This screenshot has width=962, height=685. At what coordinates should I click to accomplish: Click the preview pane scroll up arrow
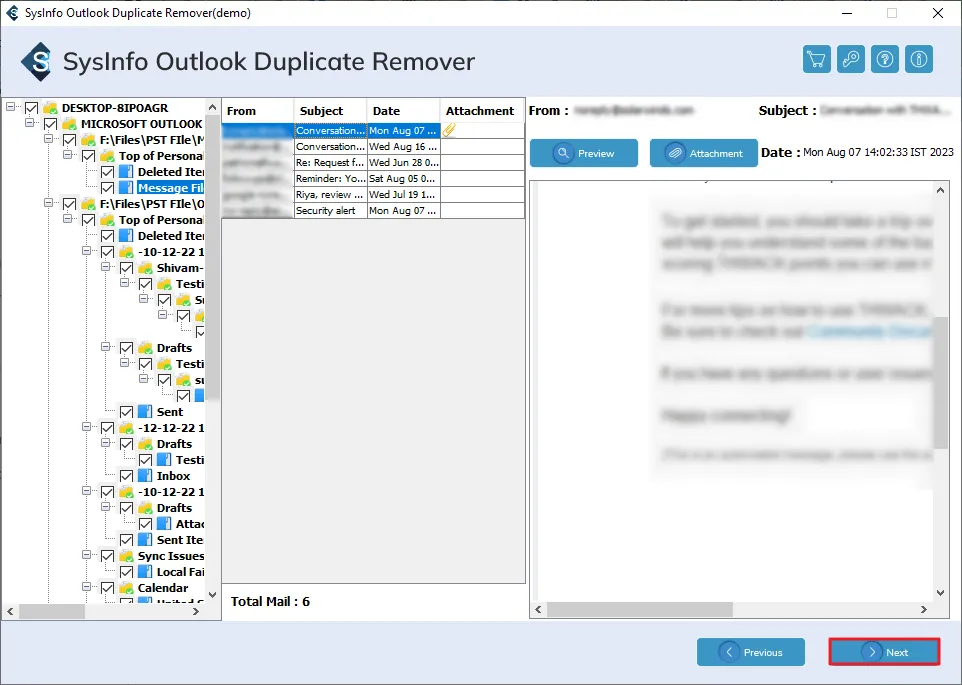(x=940, y=190)
